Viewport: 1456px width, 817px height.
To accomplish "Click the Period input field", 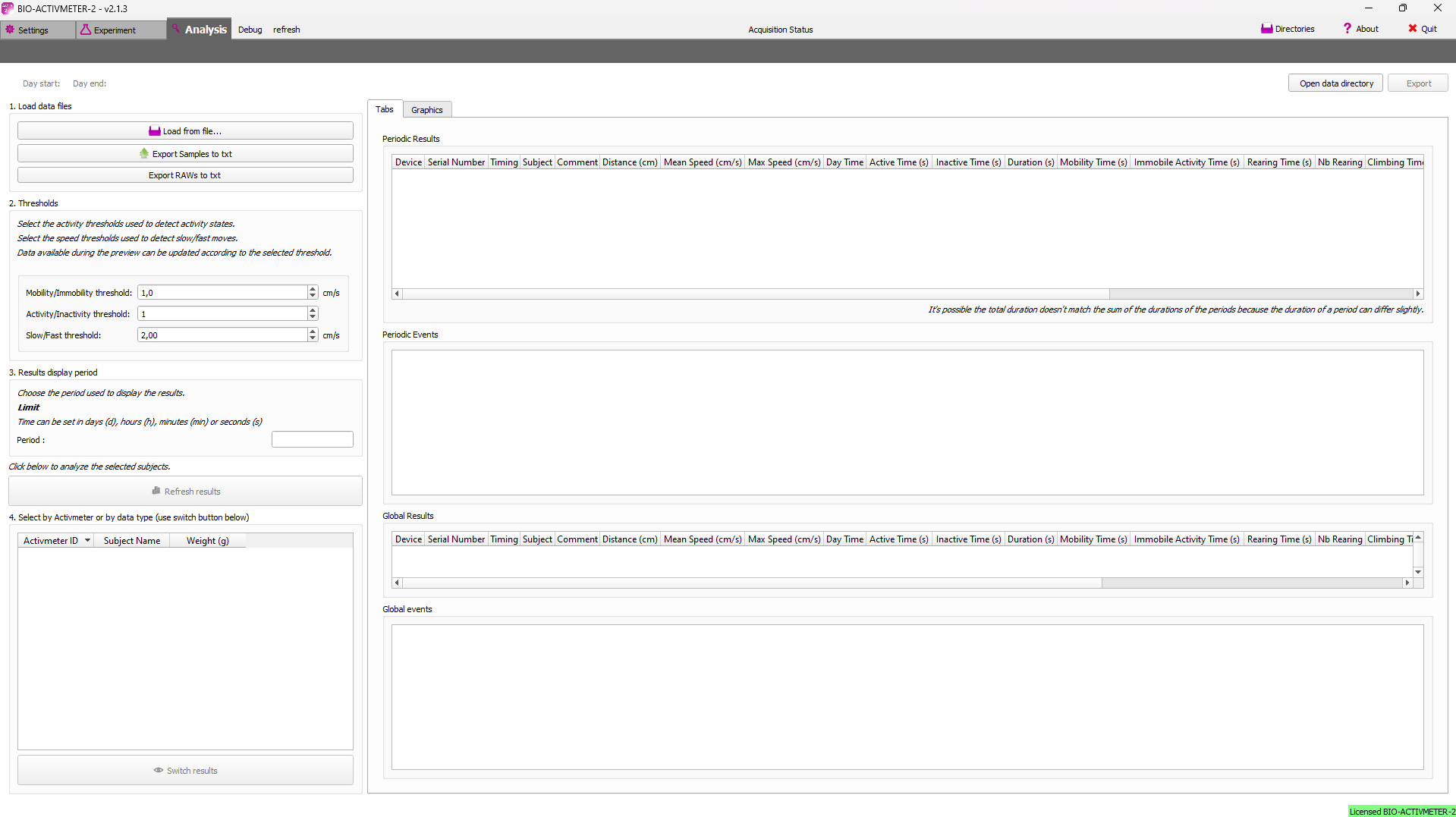I will (312, 440).
